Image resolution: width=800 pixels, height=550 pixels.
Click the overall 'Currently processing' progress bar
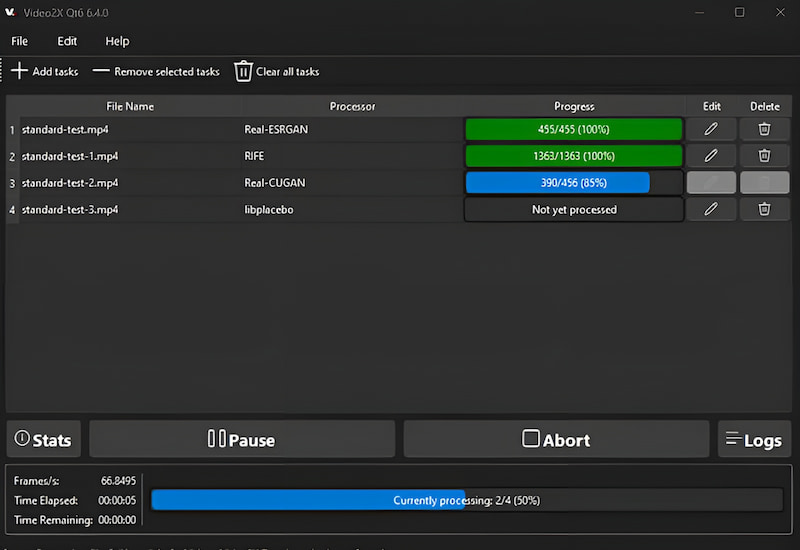466,500
